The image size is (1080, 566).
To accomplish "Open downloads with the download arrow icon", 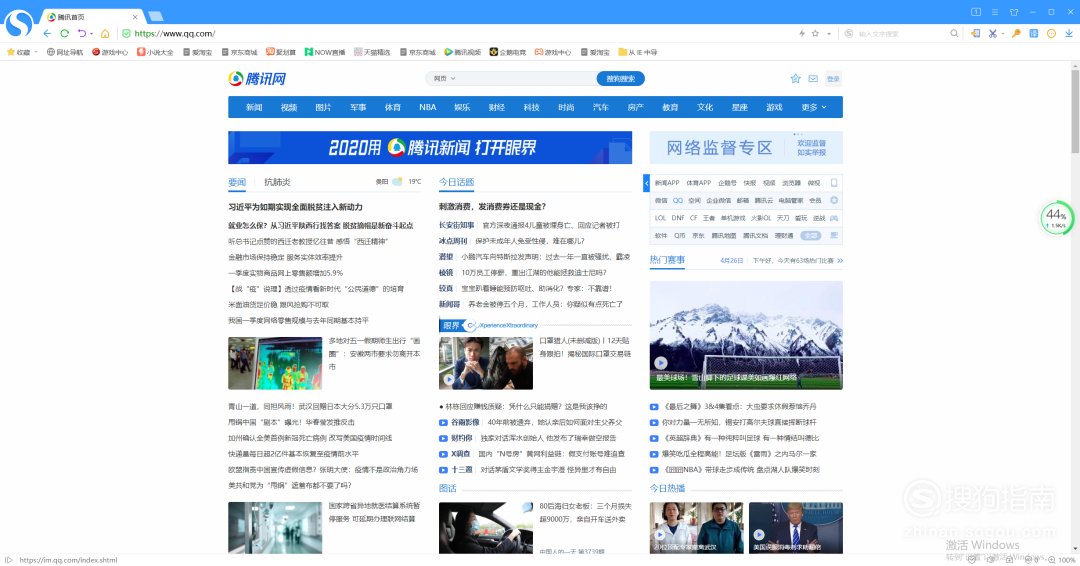I will 1069,33.
